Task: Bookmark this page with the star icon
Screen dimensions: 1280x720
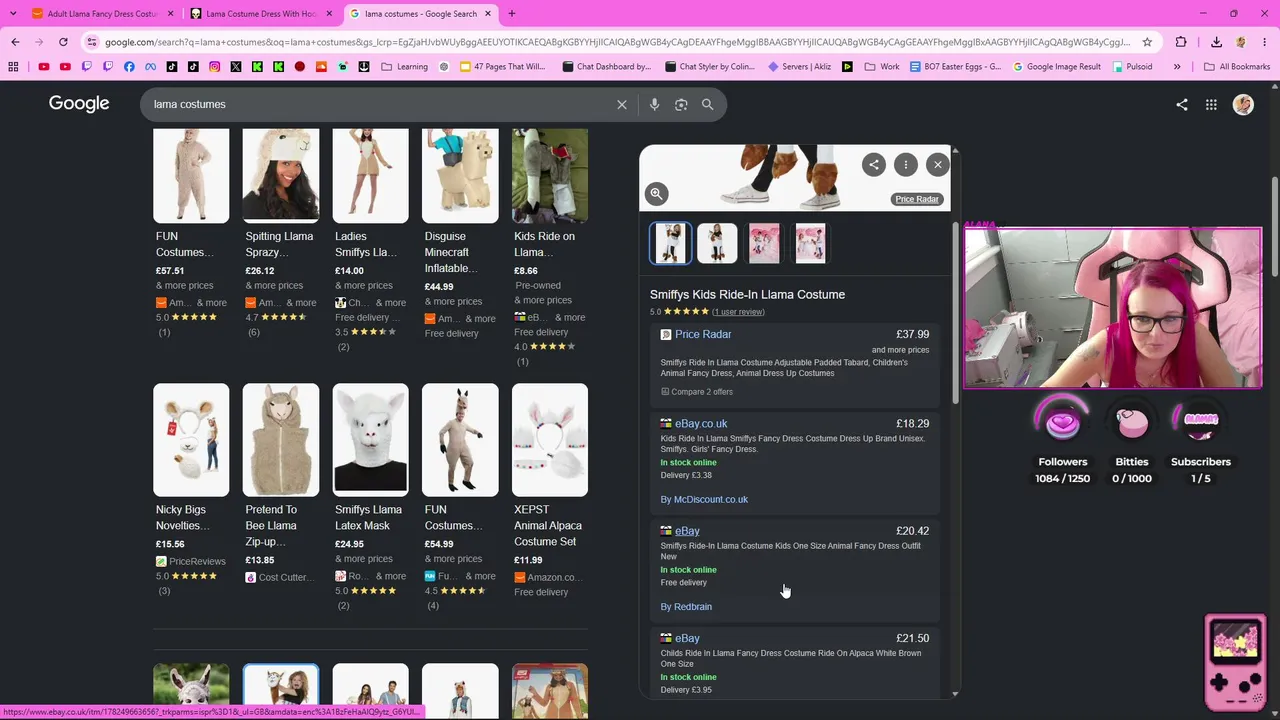Action: (x=1147, y=42)
